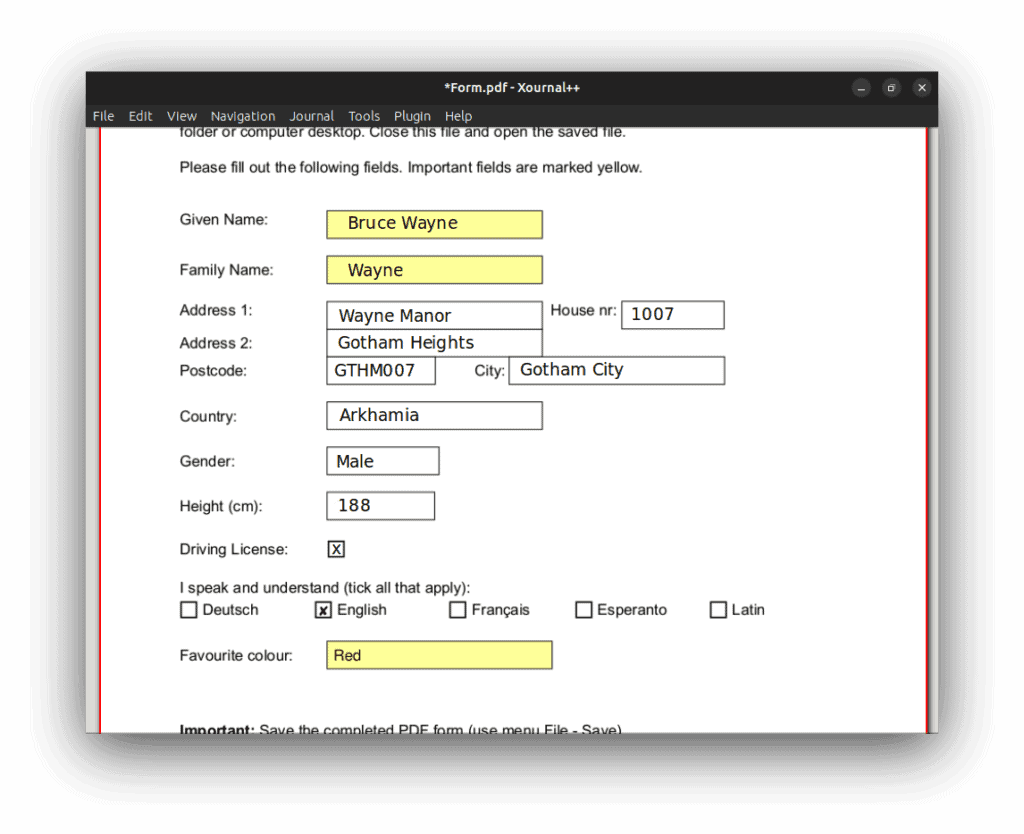
Task: Open the Help menu
Action: point(458,116)
